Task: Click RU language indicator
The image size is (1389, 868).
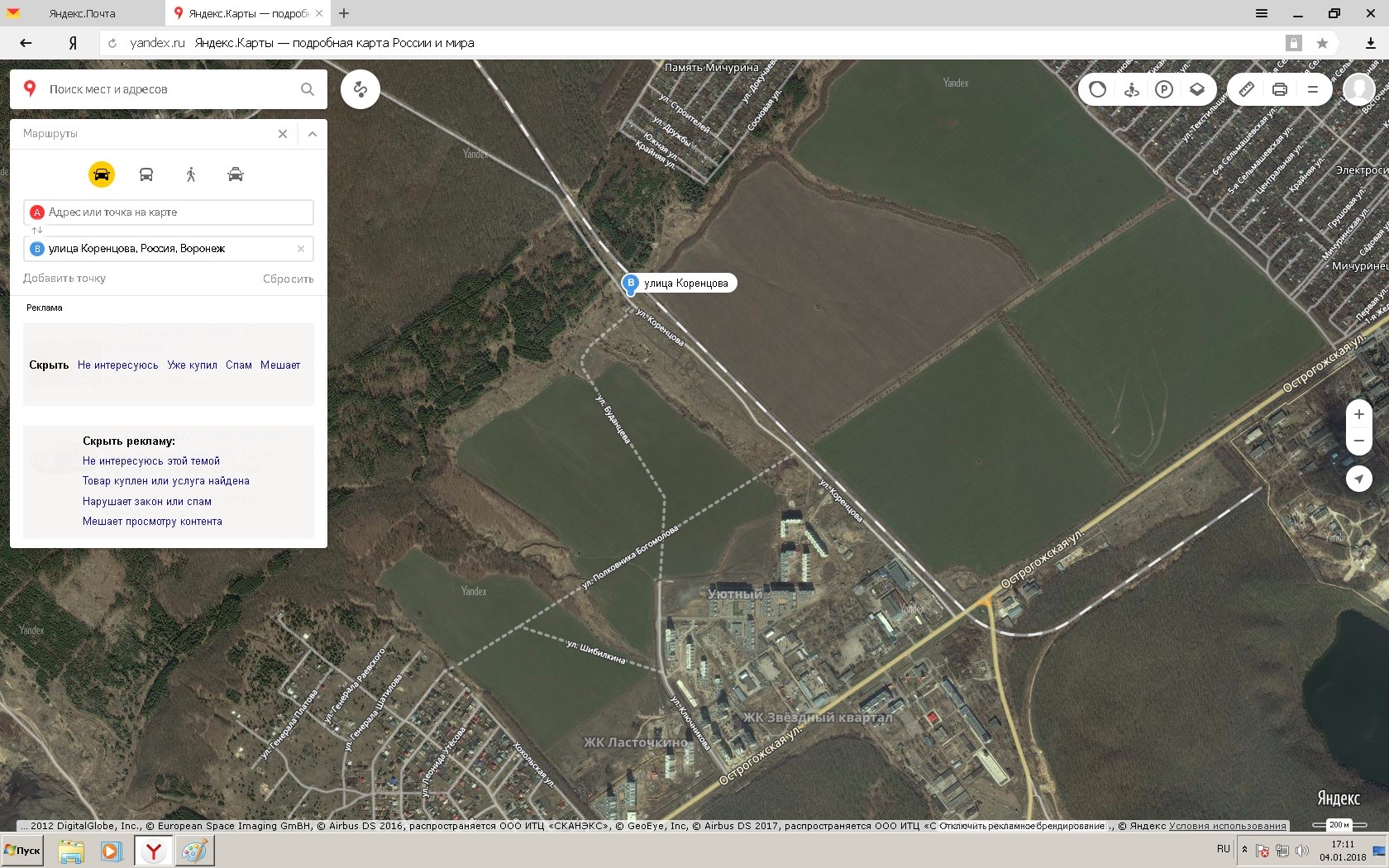Action: pos(1224,849)
